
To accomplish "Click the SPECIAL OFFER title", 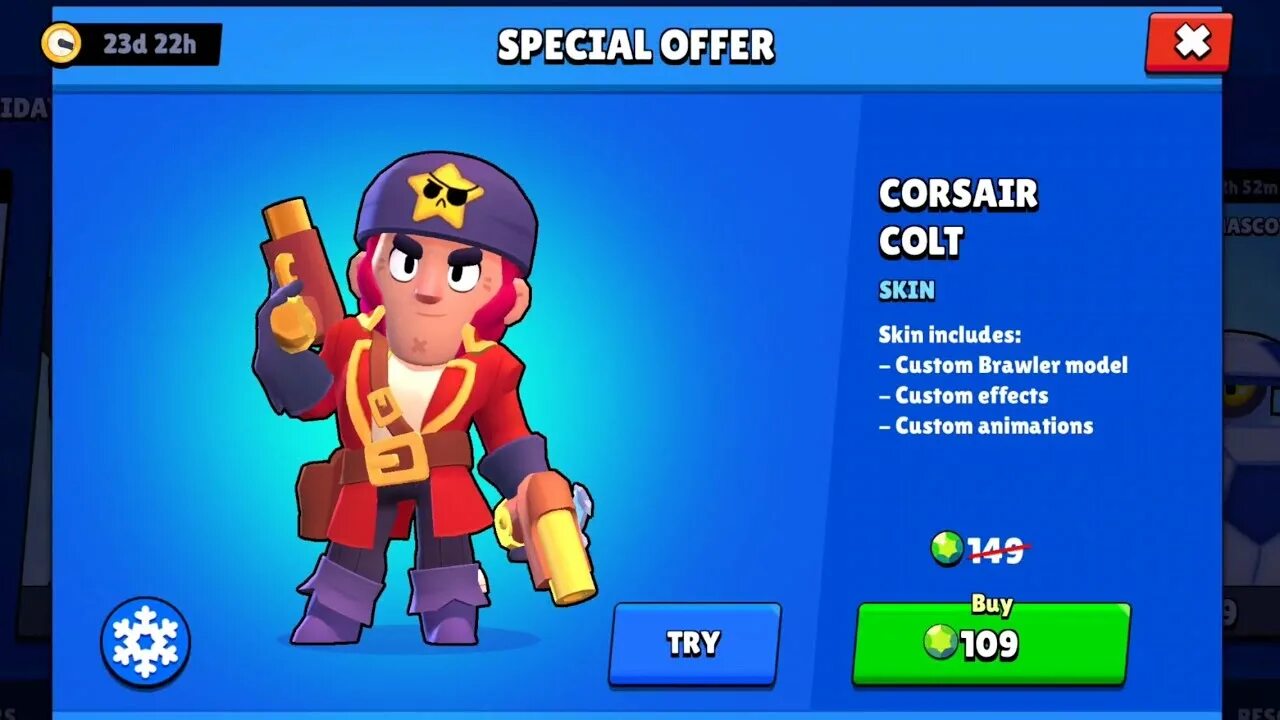I will pyautogui.click(x=636, y=45).
